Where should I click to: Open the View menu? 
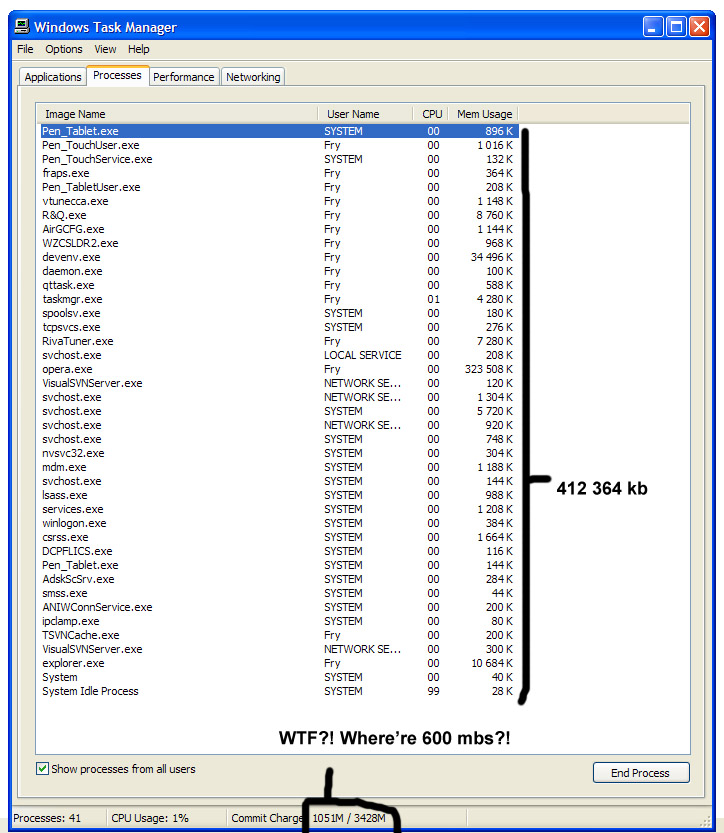coord(105,49)
